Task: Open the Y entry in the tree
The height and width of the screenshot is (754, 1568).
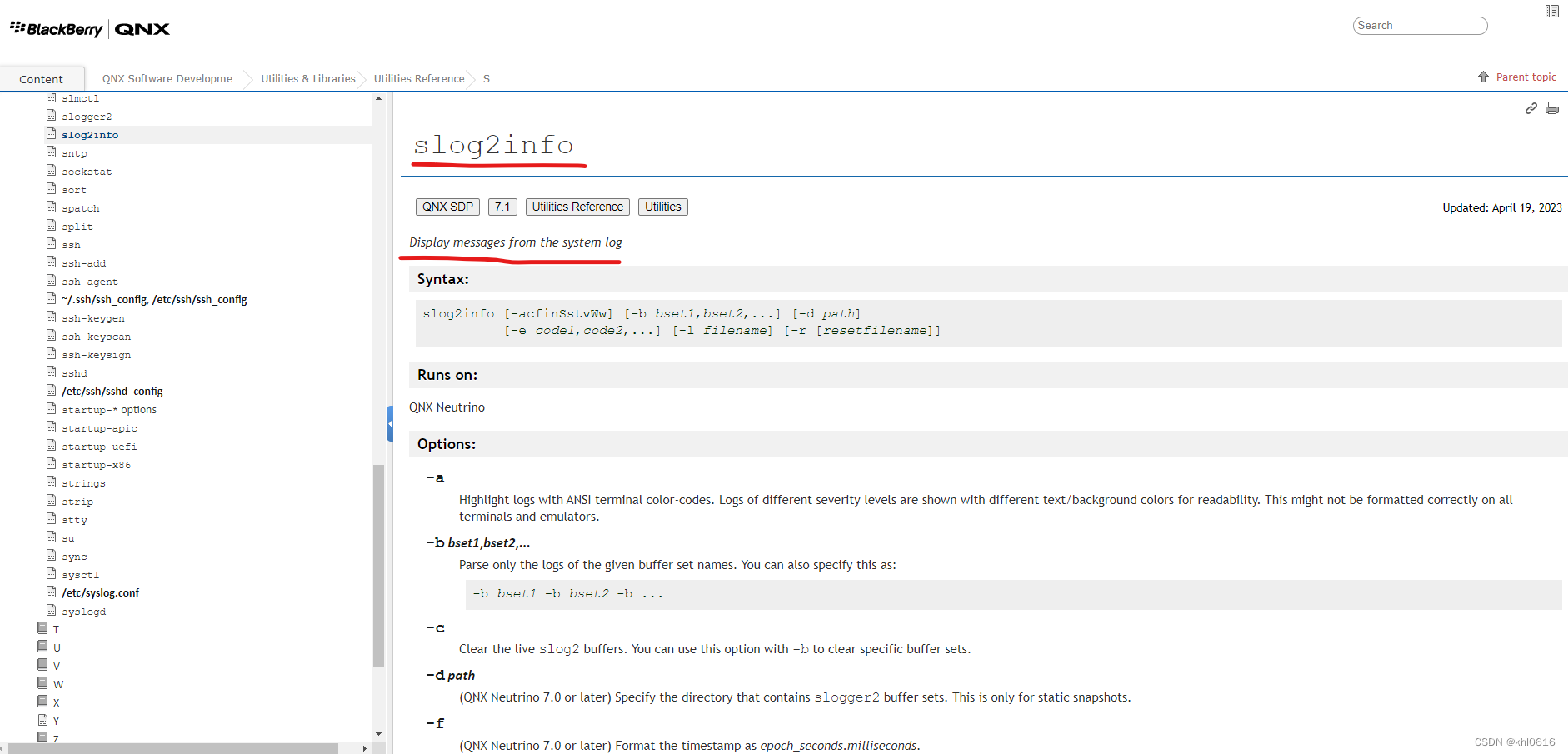Action: (x=56, y=721)
